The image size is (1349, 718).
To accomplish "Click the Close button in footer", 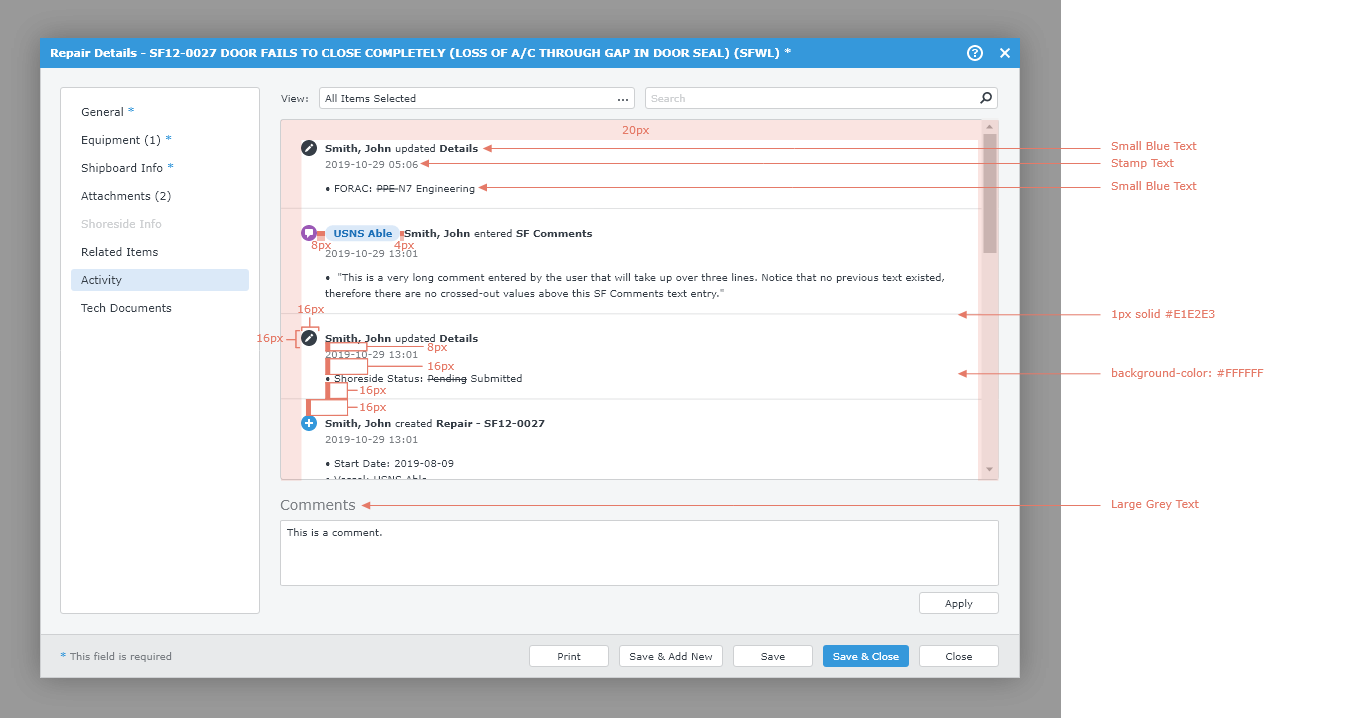I will point(959,656).
